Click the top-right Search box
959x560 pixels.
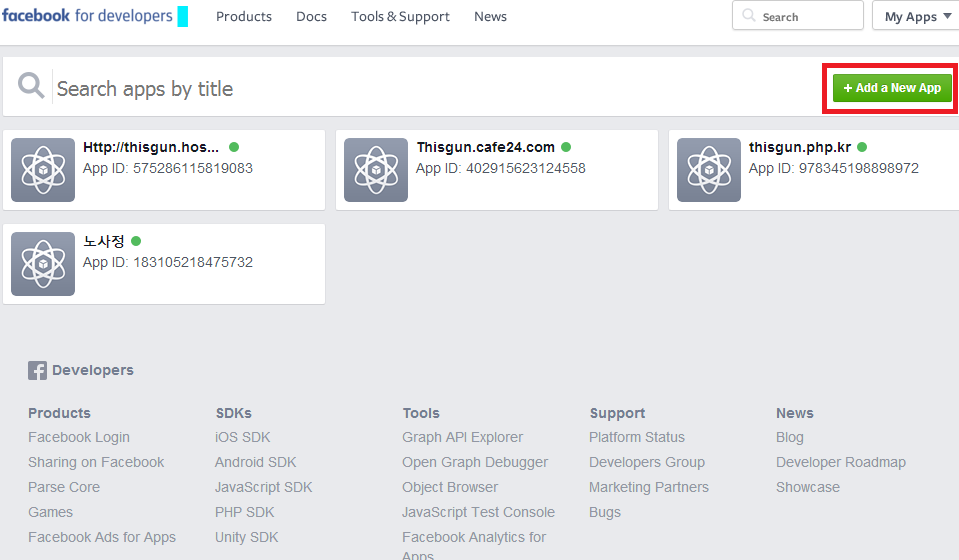point(797,16)
